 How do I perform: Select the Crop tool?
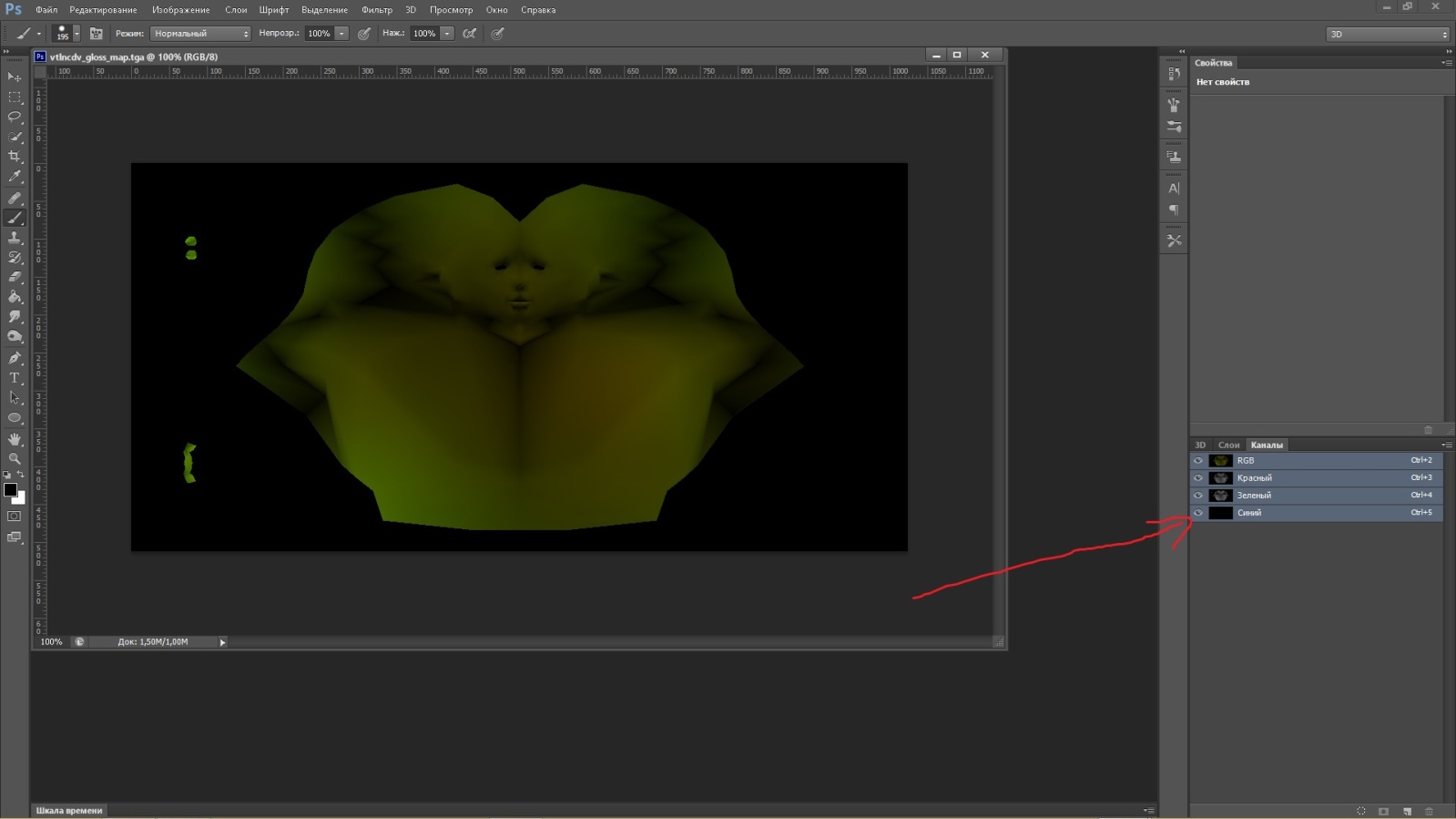click(15, 157)
